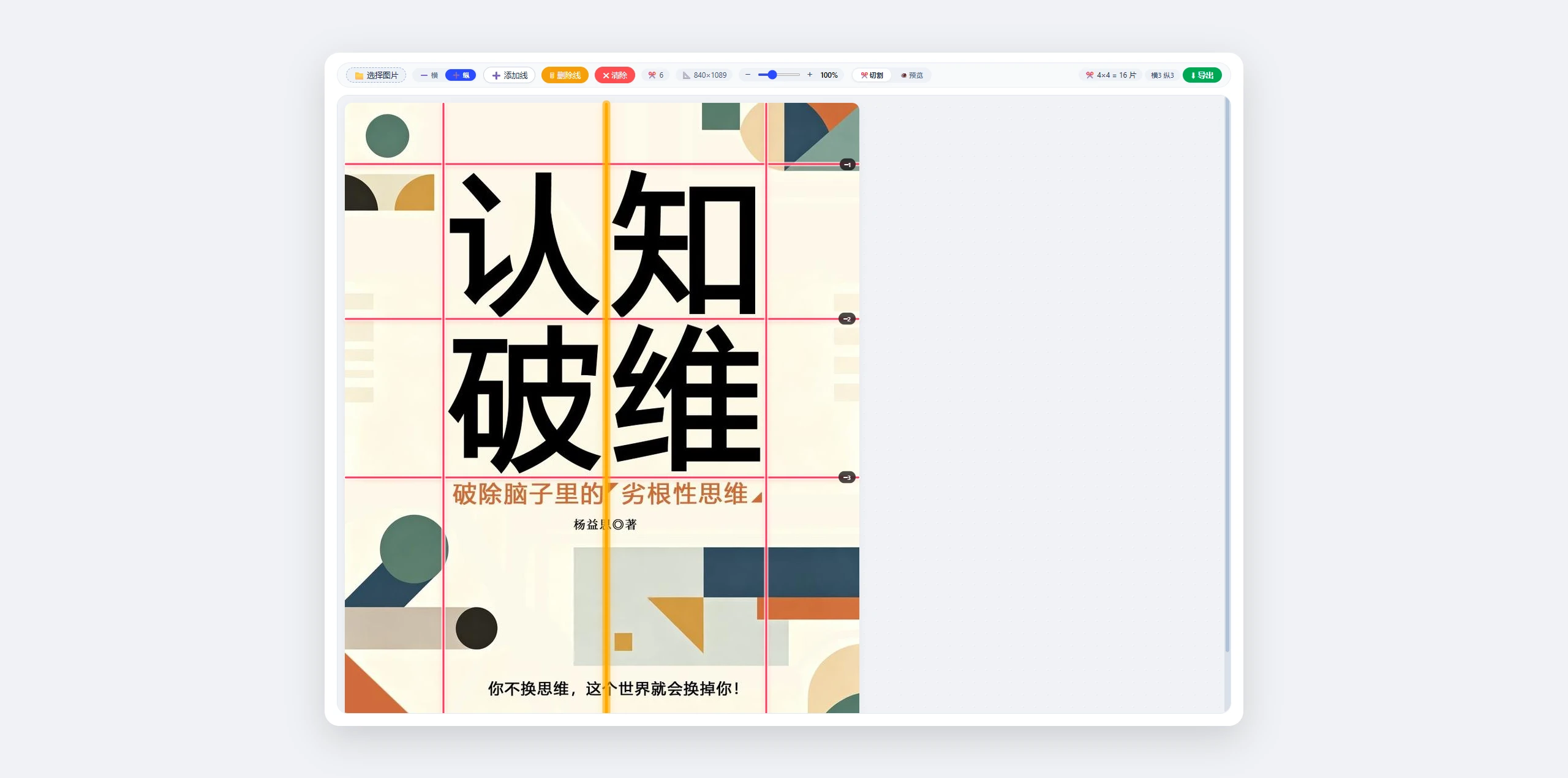This screenshot has width=1568, height=778.
Task: Switch to the 预览 preview tab
Action: coord(912,75)
